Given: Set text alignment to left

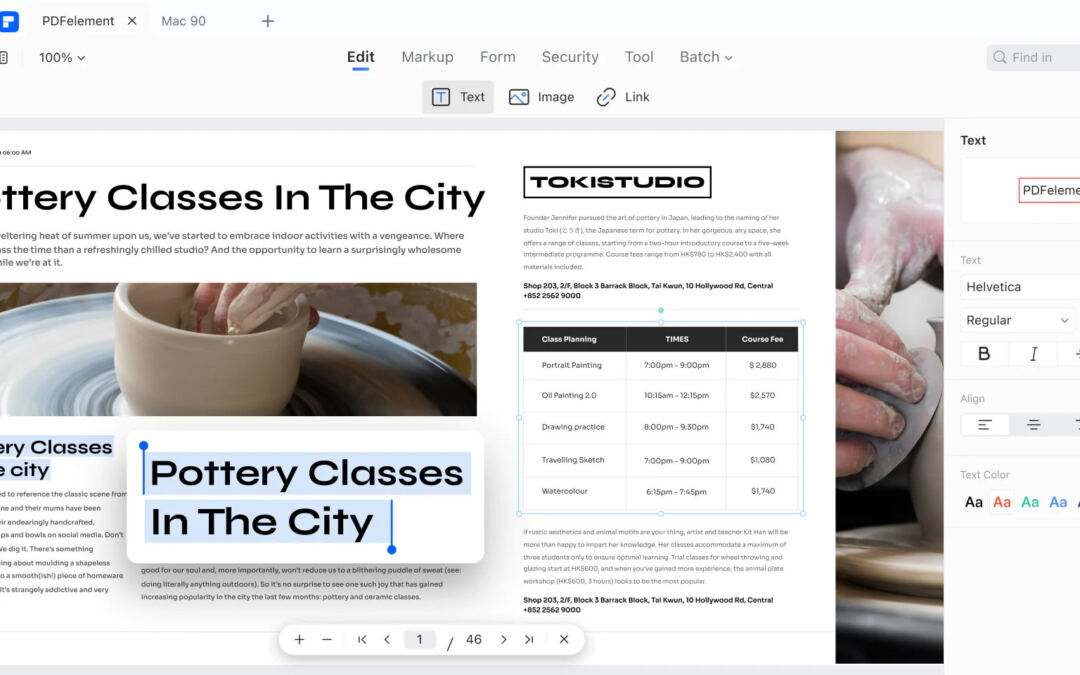Looking at the screenshot, I should pos(985,425).
